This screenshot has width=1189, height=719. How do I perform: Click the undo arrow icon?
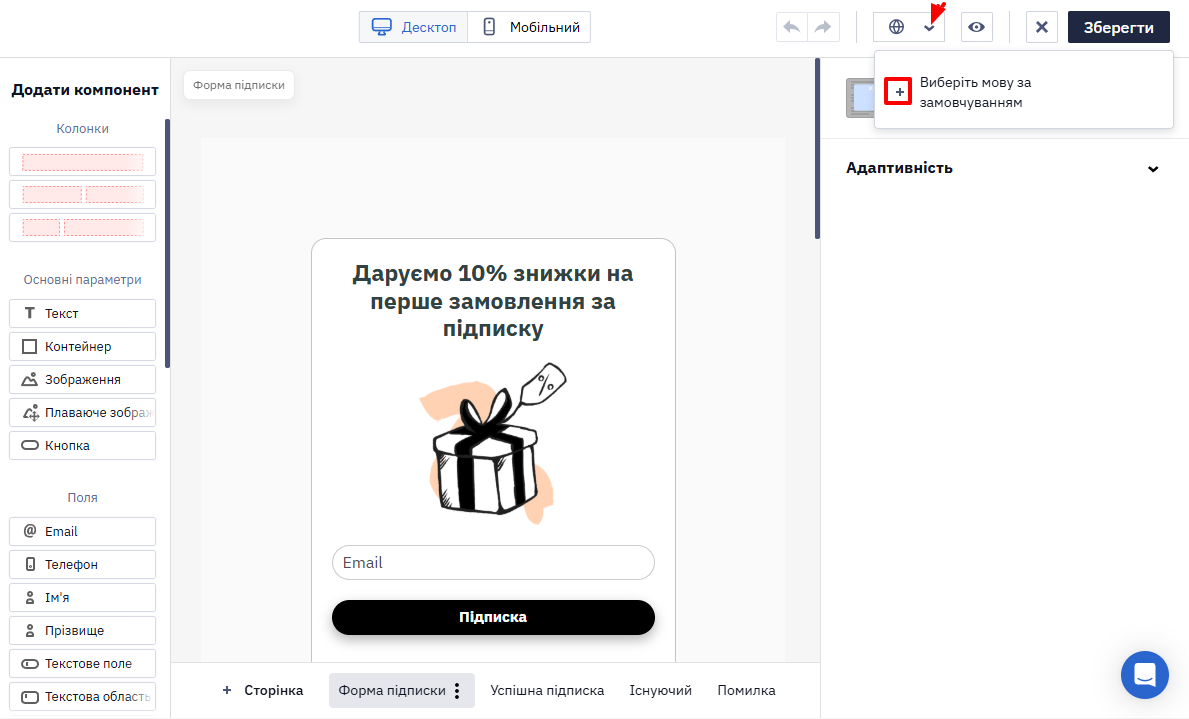point(792,27)
